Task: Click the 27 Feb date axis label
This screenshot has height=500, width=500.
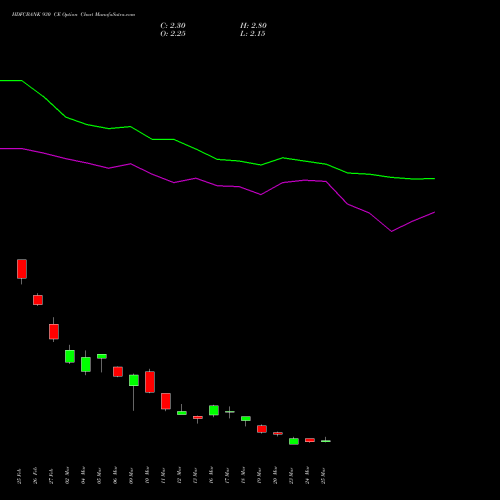Action: pyautogui.click(x=51, y=476)
